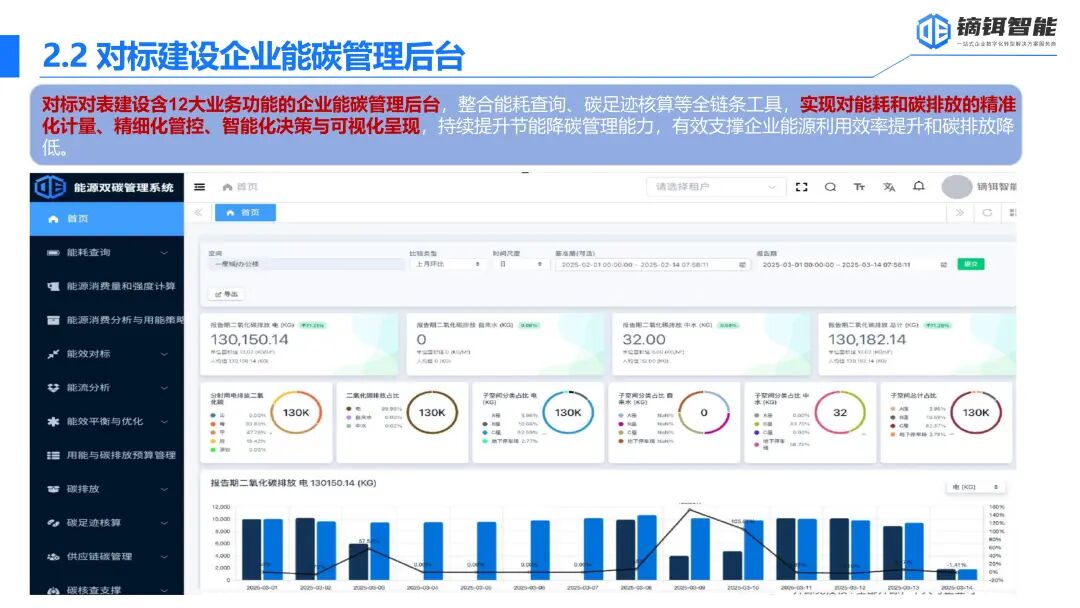The image size is (1080, 608).
Task: Click the green 提交 button
Action: (970, 264)
